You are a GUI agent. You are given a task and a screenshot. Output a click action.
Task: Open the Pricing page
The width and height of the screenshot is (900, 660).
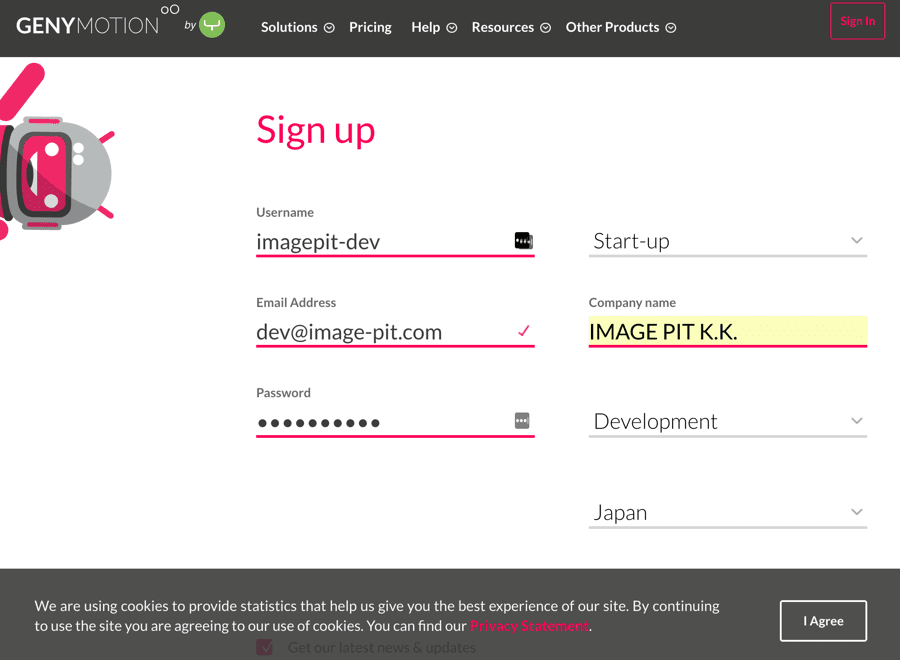(x=370, y=27)
